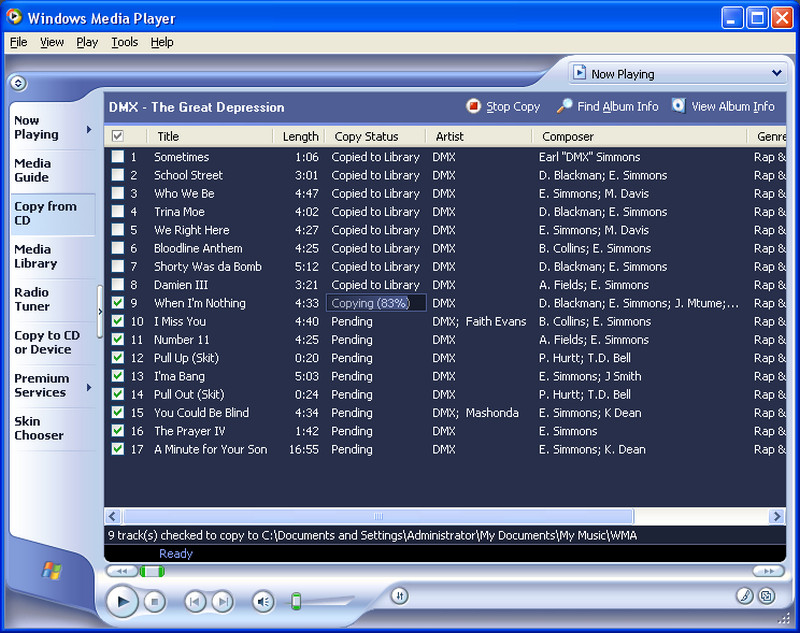Open View Album Info
Image resolution: width=800 pixels, height=633 pixels.
tap(679, 106)
